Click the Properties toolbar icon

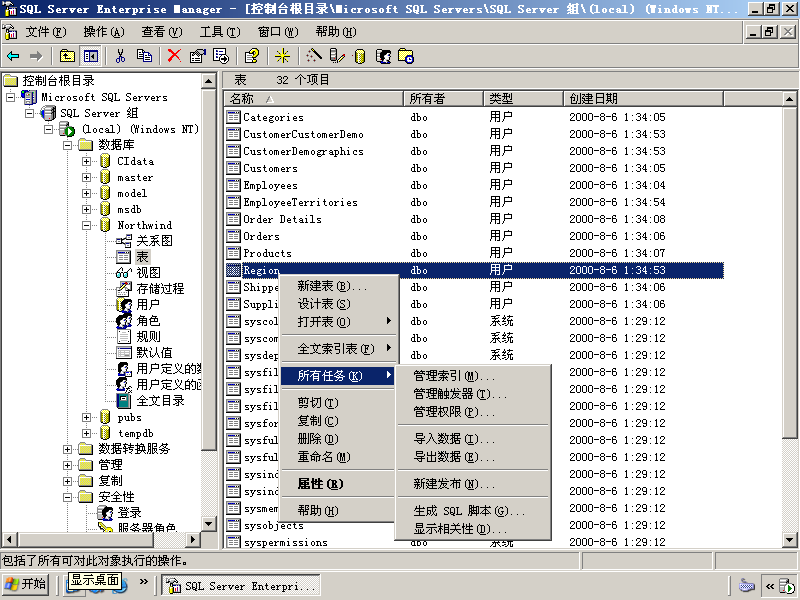pyautogui.click(x=197, y=56)
